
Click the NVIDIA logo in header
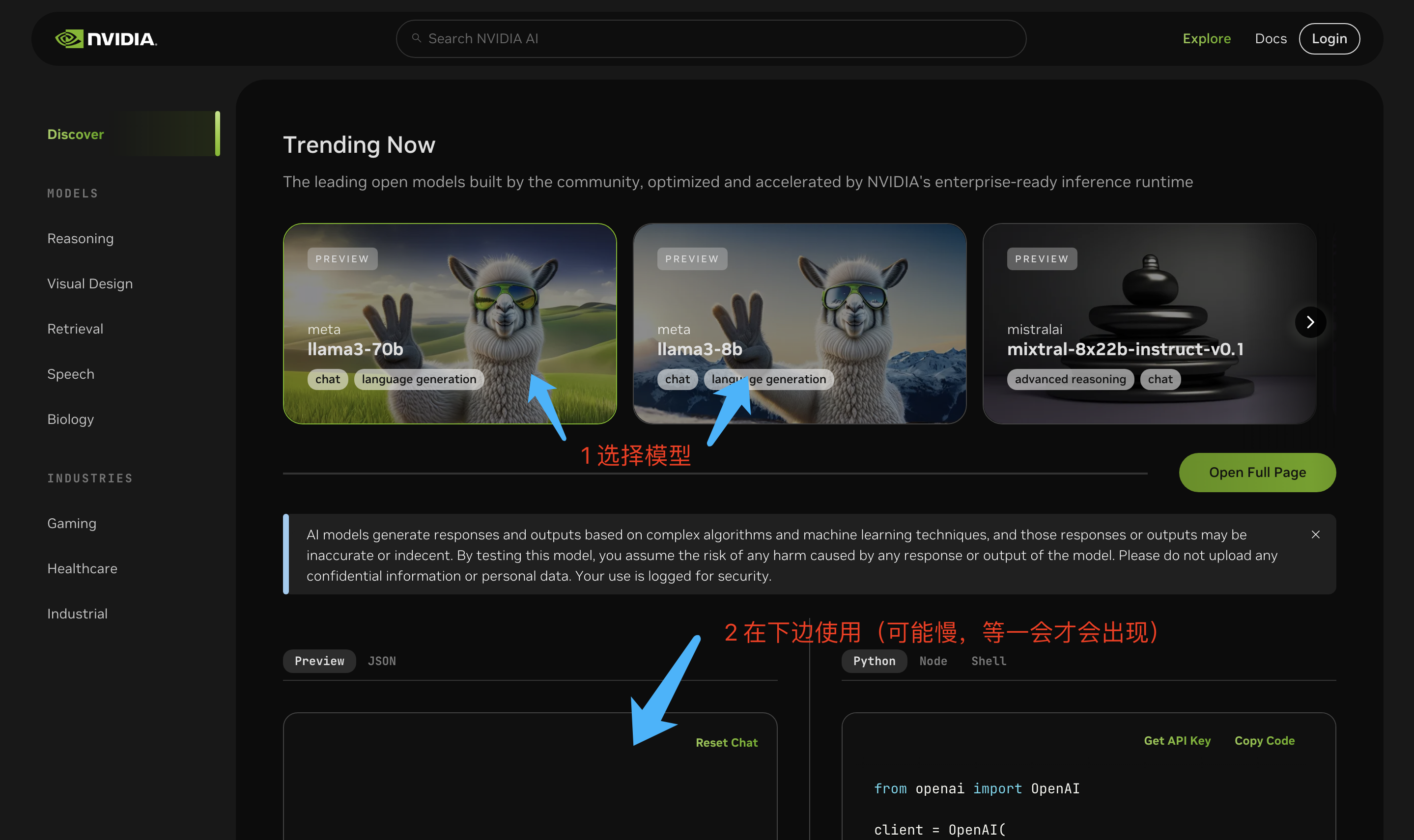(x=106, y=38)
